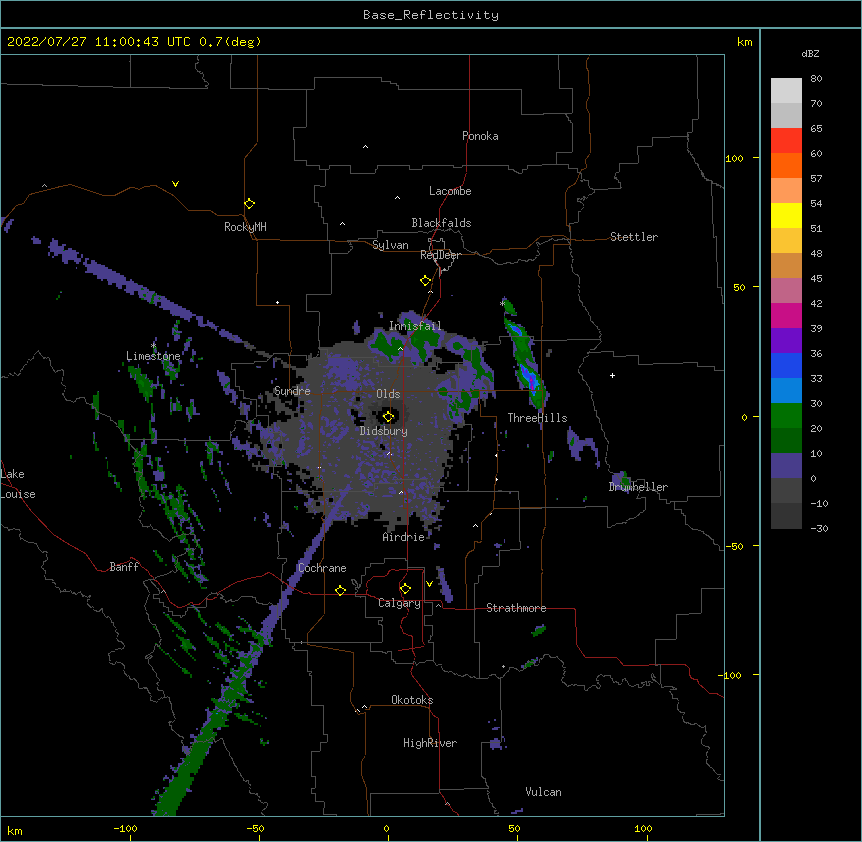This screenshot has width=862, height=842.
Task: Click the Calgary city label
Action: [399, 603]
